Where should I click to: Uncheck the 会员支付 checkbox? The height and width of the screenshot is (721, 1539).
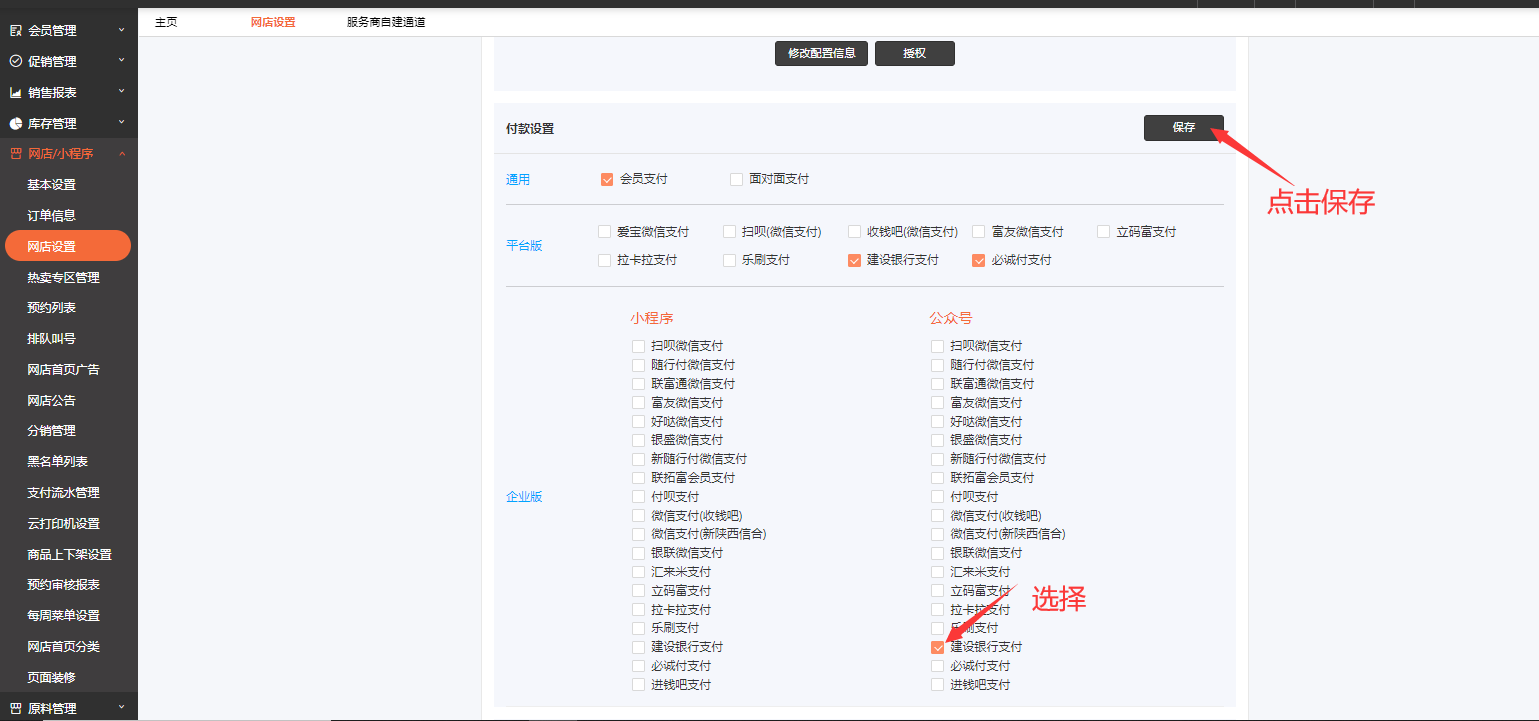pyautogui.click(x=607, y=180)
